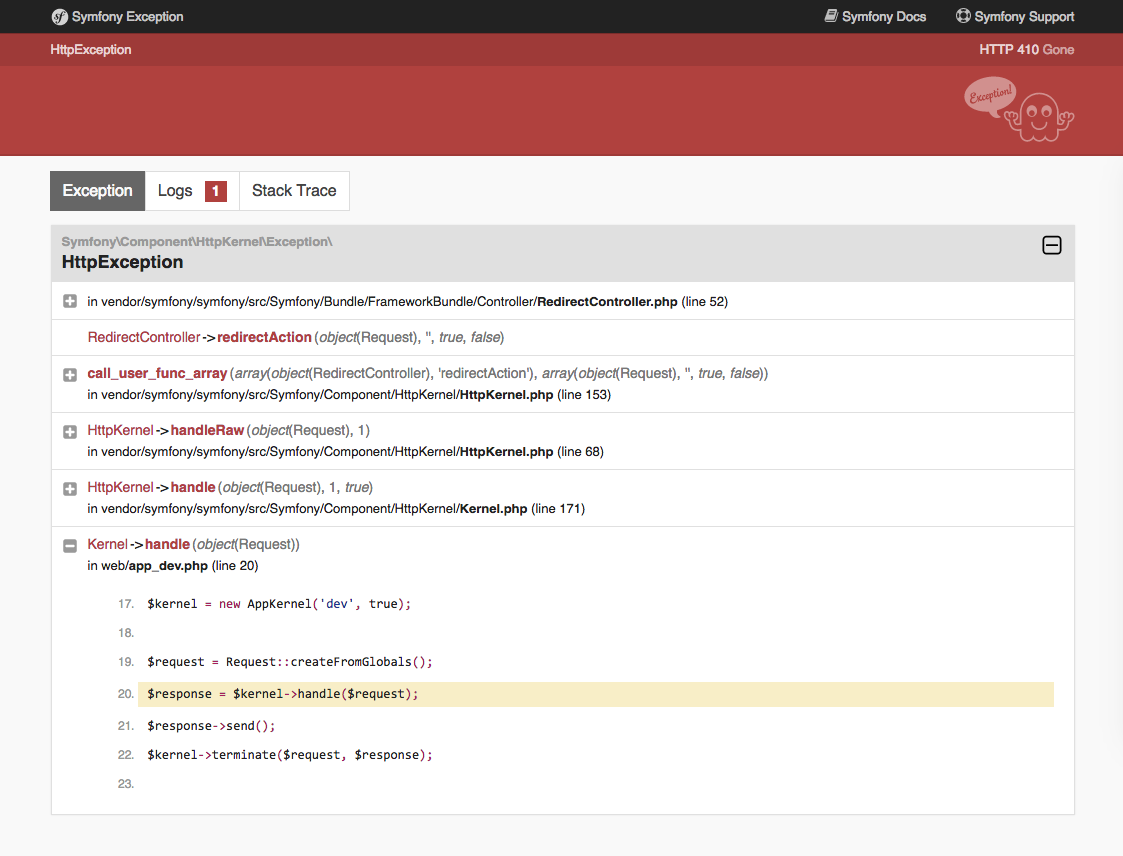Click the handleRaw method name
This screenshot has height=856, width=1123.
pos(207,430)
